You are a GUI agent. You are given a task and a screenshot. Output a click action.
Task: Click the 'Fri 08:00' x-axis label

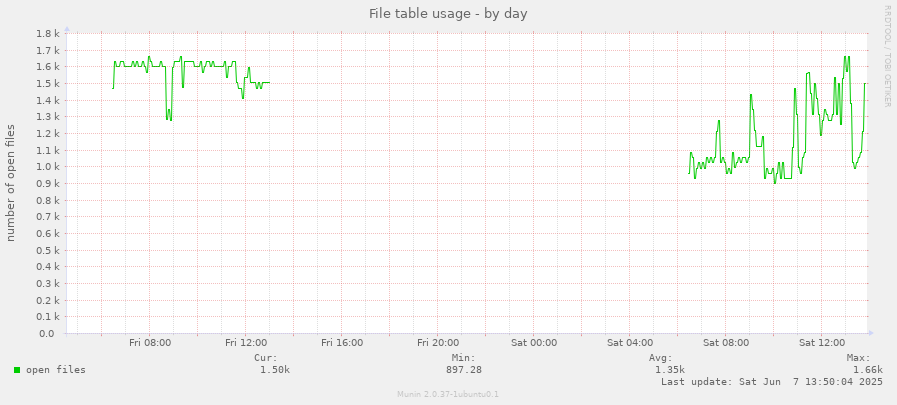(x=150, y=343)
